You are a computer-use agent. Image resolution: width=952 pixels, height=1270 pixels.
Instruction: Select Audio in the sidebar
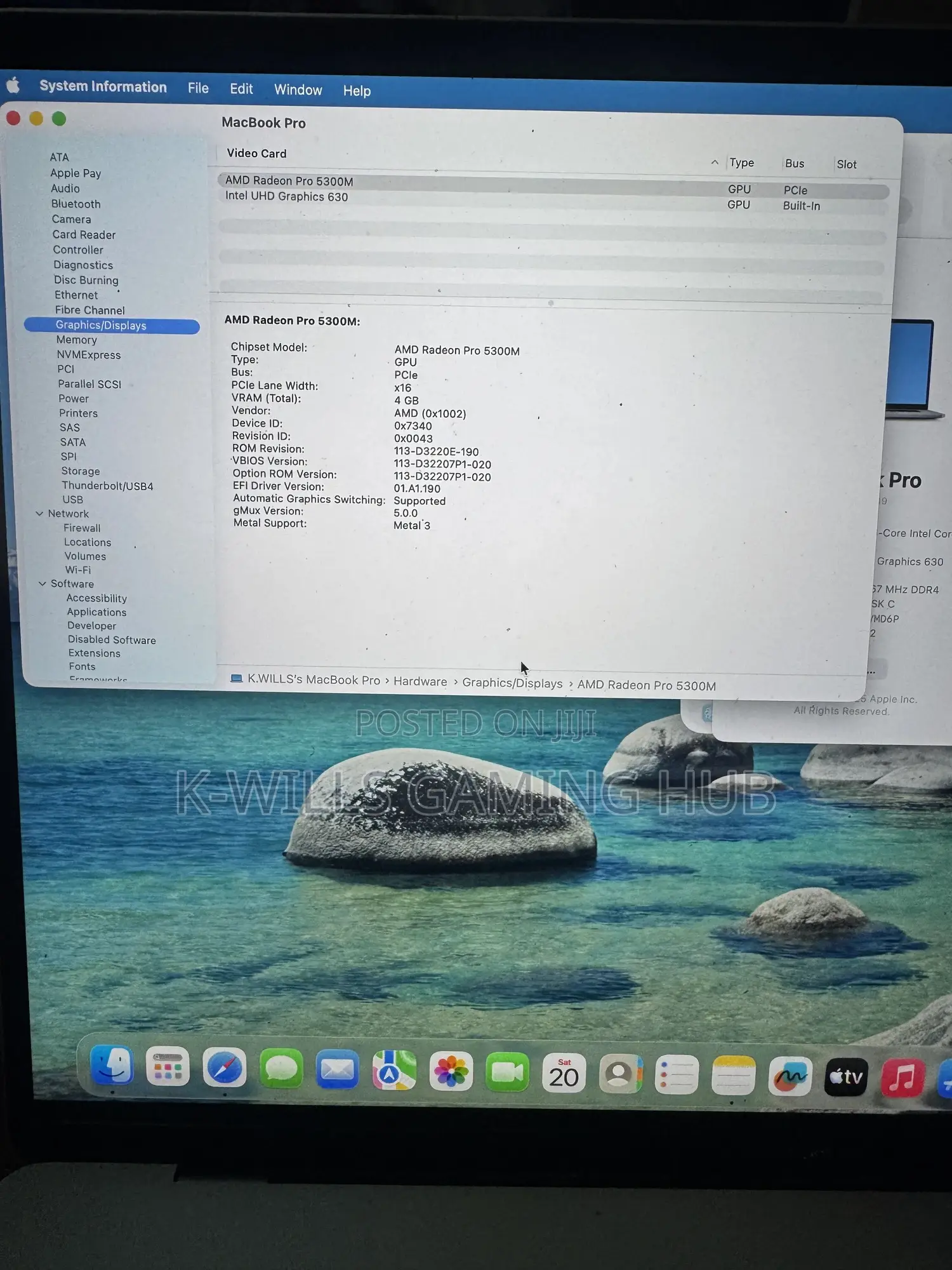tap(65, 189)
